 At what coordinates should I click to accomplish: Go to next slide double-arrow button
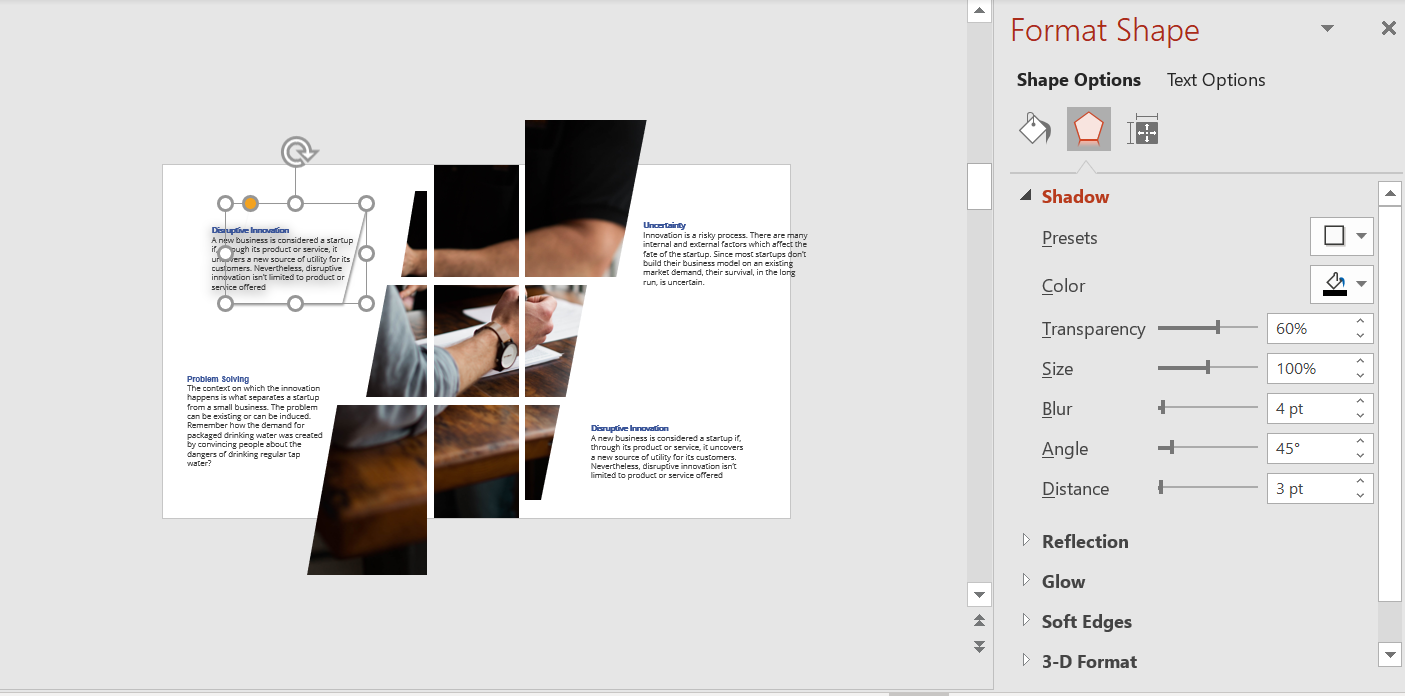[x=979, y=647]
